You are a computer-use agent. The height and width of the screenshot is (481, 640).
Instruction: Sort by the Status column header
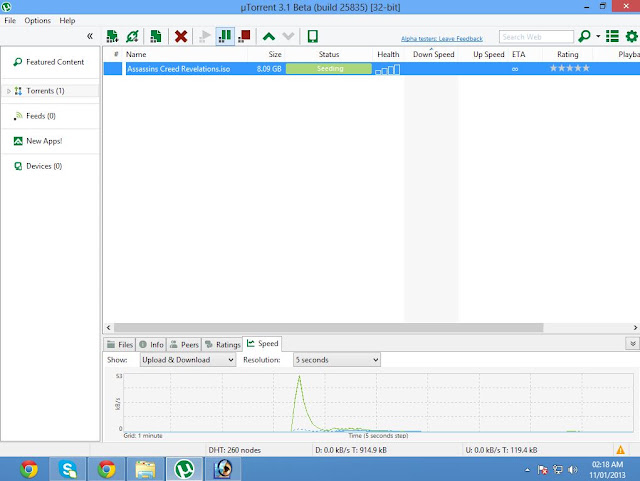pyautogui.click(x=329, y=54)
